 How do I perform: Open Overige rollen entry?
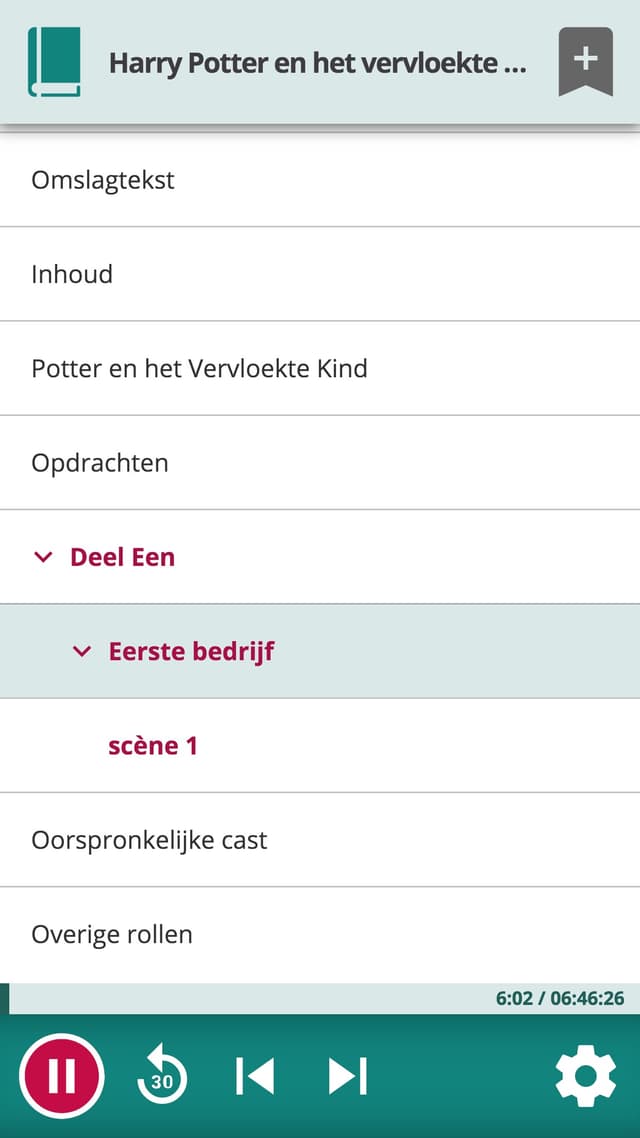coord(320,935)
